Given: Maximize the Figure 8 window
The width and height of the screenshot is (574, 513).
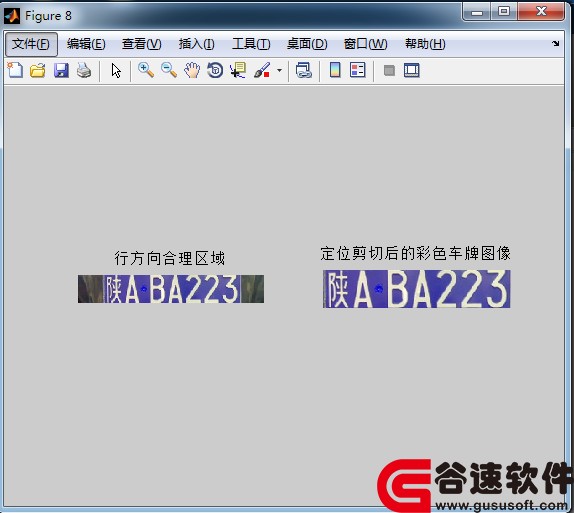Looking at the screenshot, I should [504, 12].
